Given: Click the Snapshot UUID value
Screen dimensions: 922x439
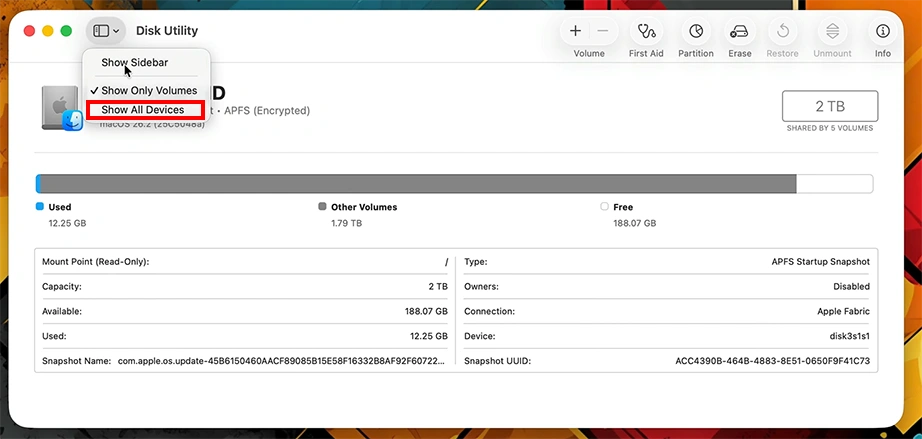Looking at the screenshot, I should [x=772, y=361].
